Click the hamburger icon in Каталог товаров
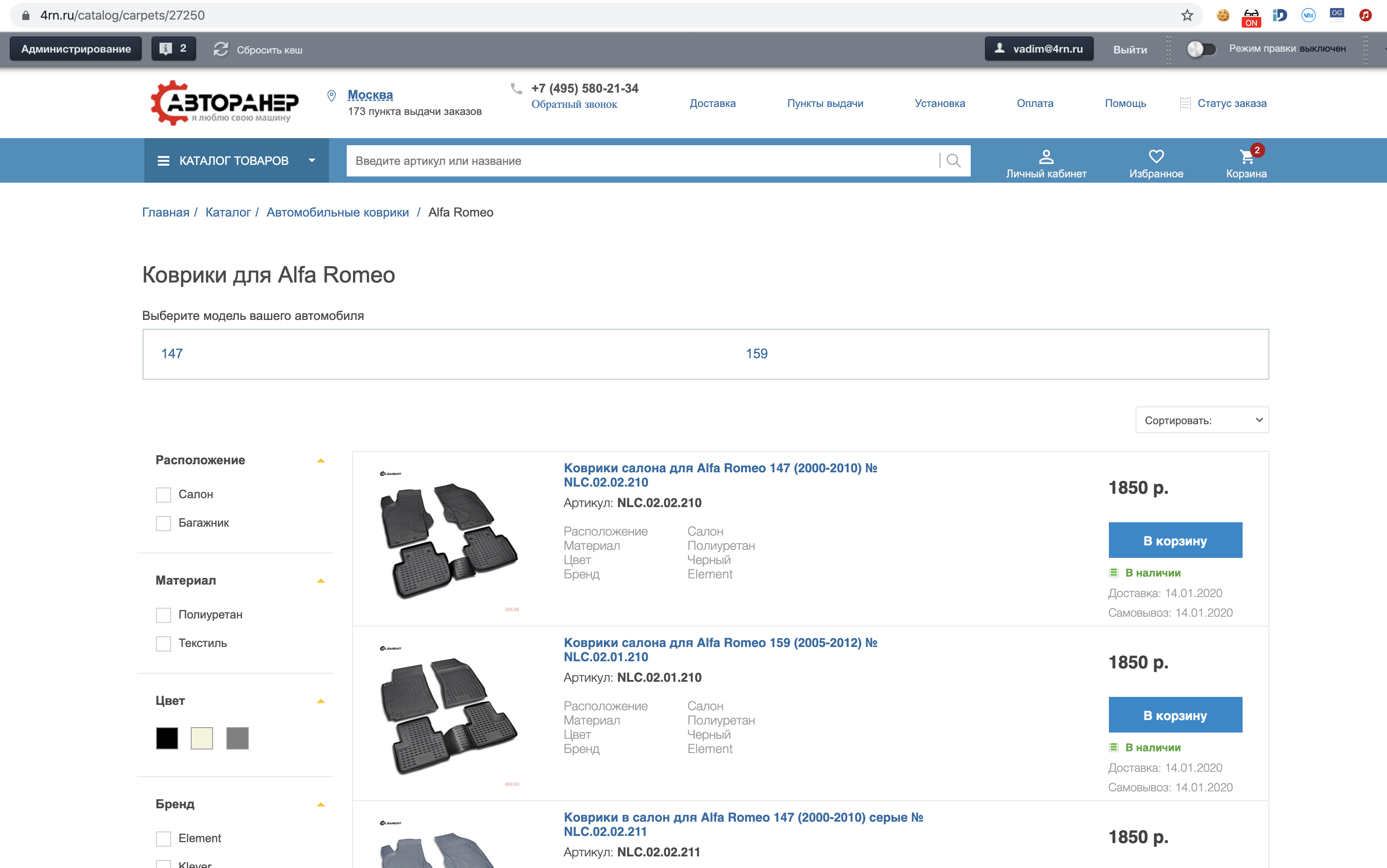The width and height of the screenshot is (1387, 868). pos(164,161)
